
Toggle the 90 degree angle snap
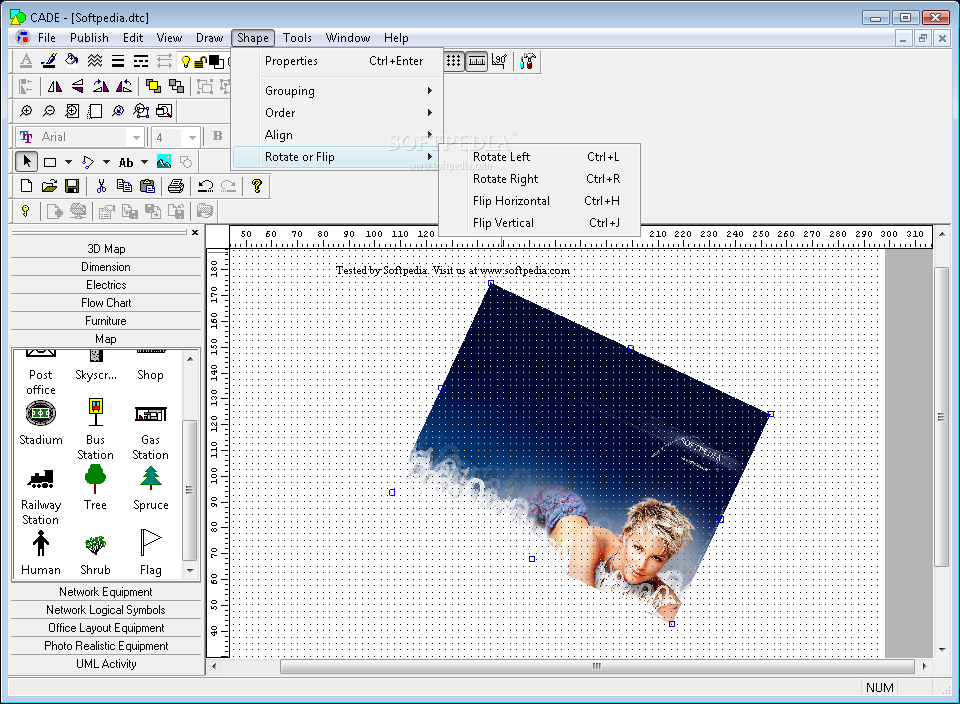(x=500, y=61)
